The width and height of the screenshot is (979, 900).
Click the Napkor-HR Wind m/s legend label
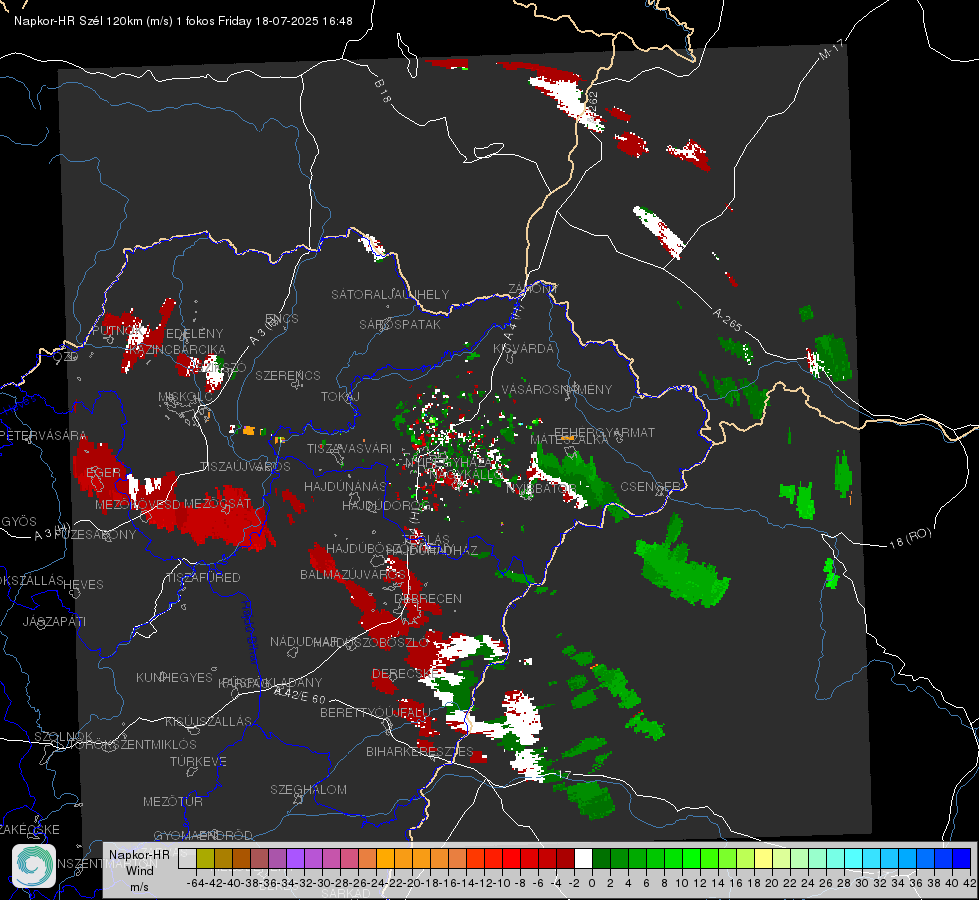(139, 870)
